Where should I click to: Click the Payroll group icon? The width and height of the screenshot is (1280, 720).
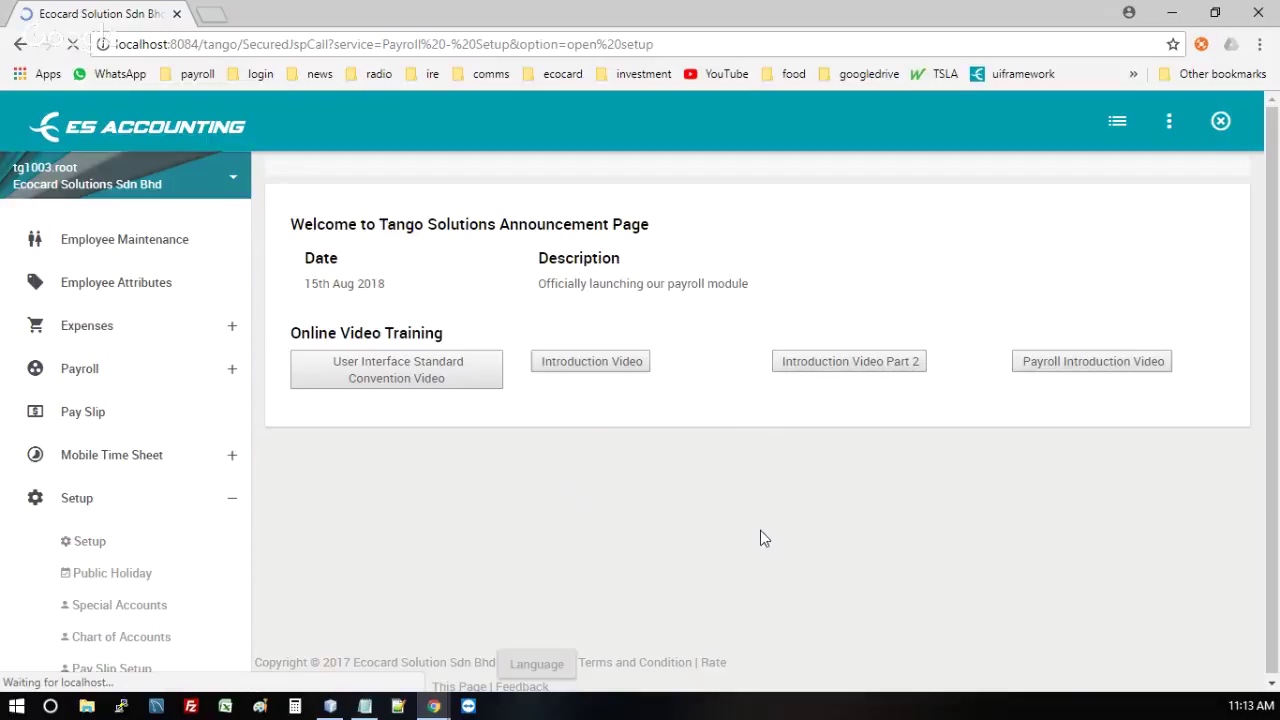[x=35, y=368]
